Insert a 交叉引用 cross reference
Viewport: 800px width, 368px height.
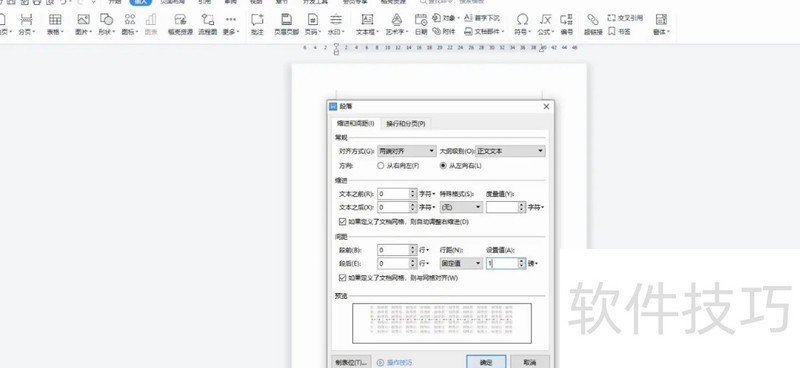pos(626,18)
